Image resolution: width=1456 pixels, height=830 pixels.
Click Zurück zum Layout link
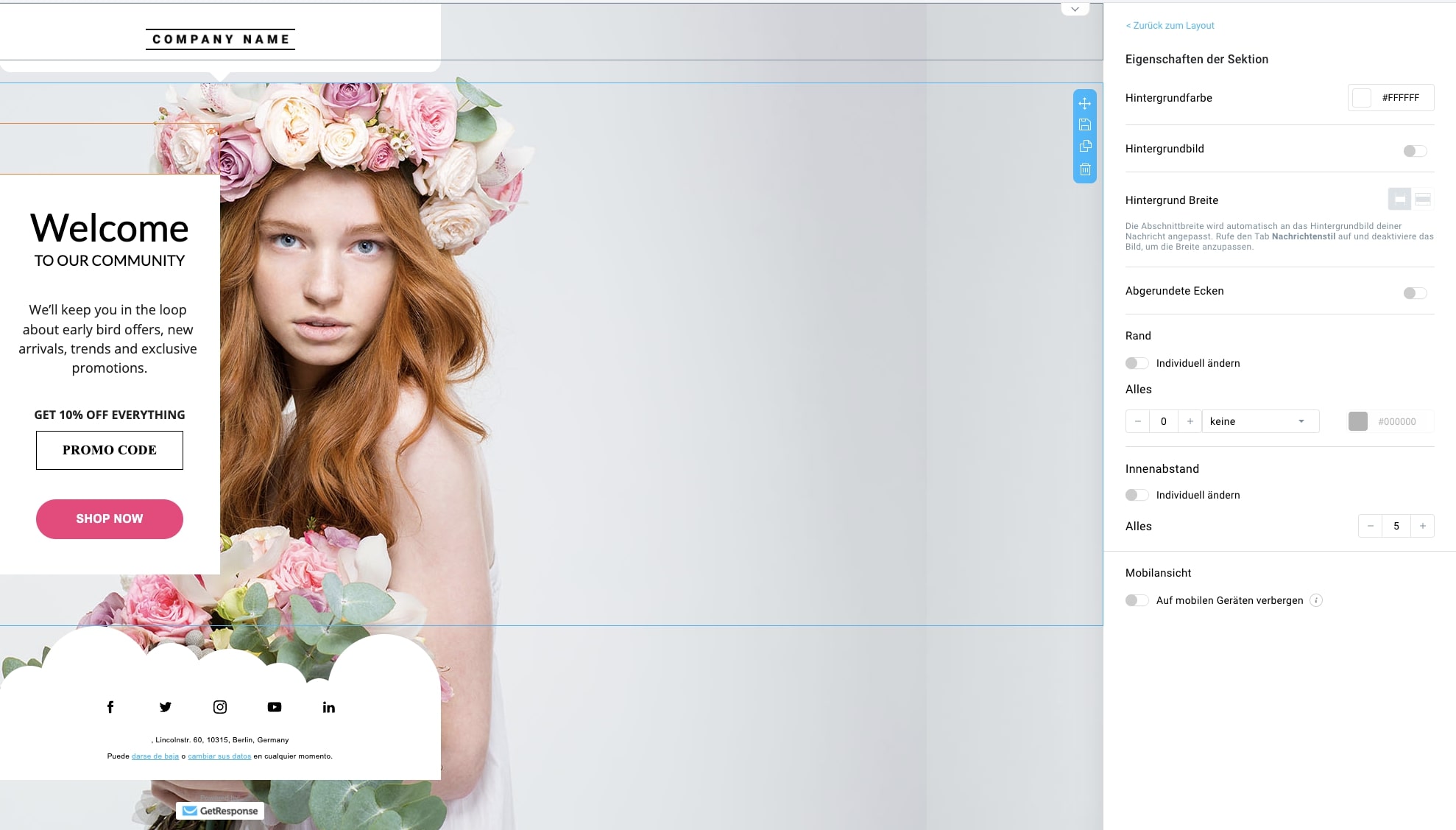1170,25
